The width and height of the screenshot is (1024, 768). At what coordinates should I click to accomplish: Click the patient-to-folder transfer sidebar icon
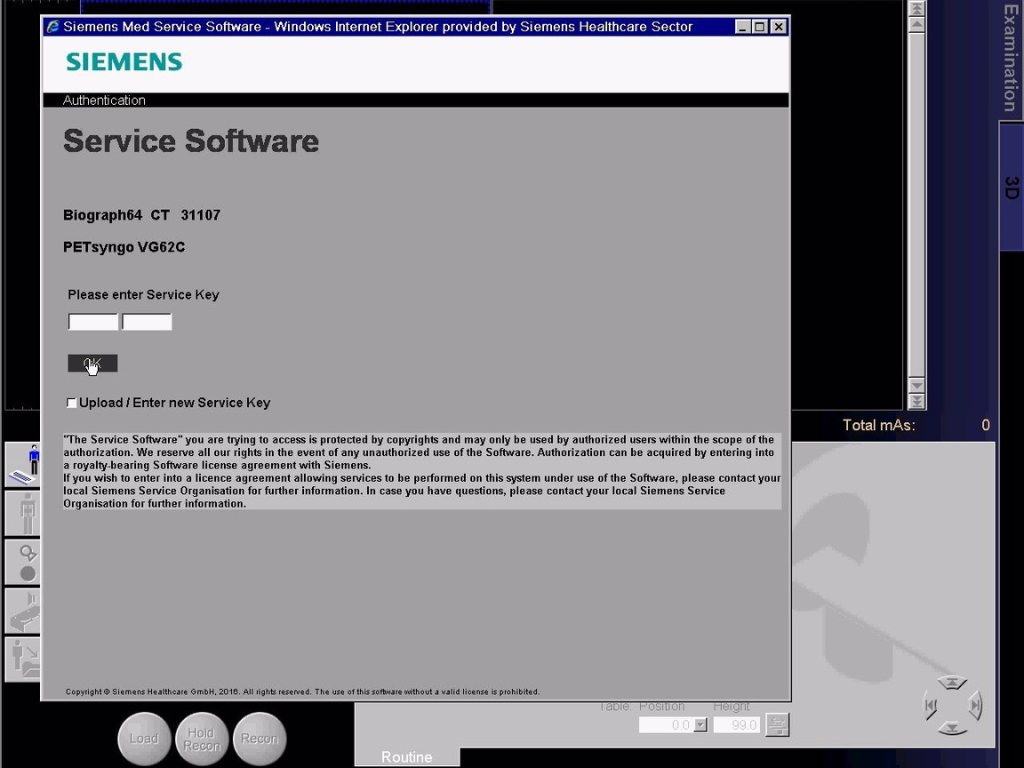coord(23,658)
